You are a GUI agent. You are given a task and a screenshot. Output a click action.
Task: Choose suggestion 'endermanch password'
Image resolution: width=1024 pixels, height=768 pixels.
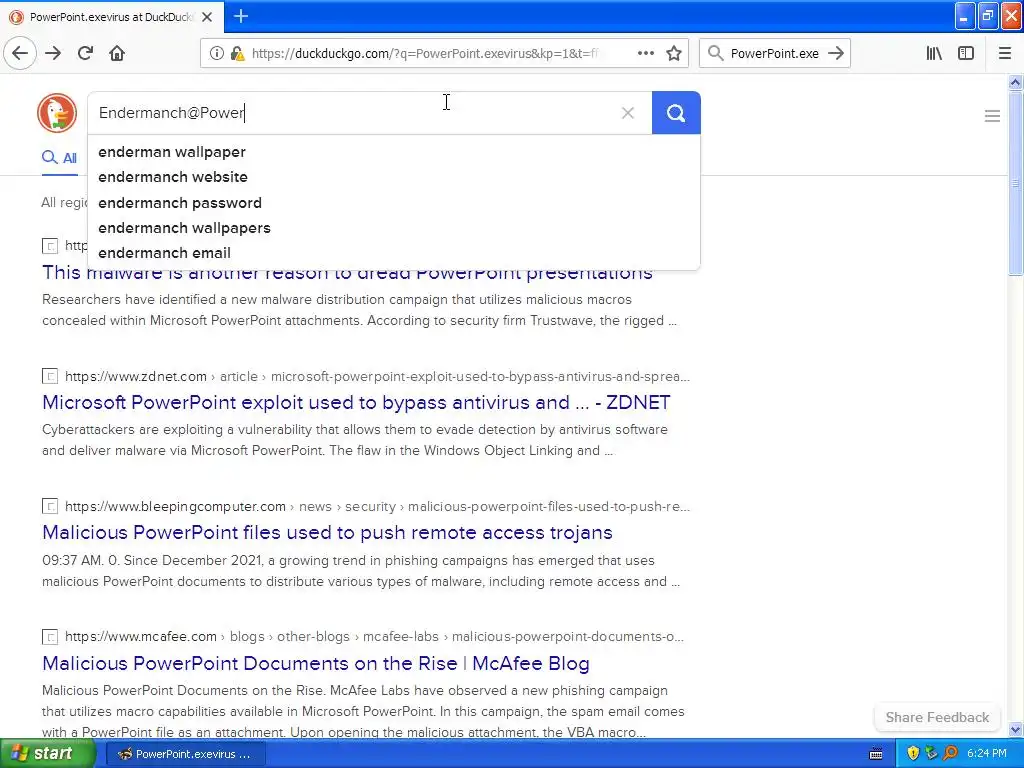point(394,202)
